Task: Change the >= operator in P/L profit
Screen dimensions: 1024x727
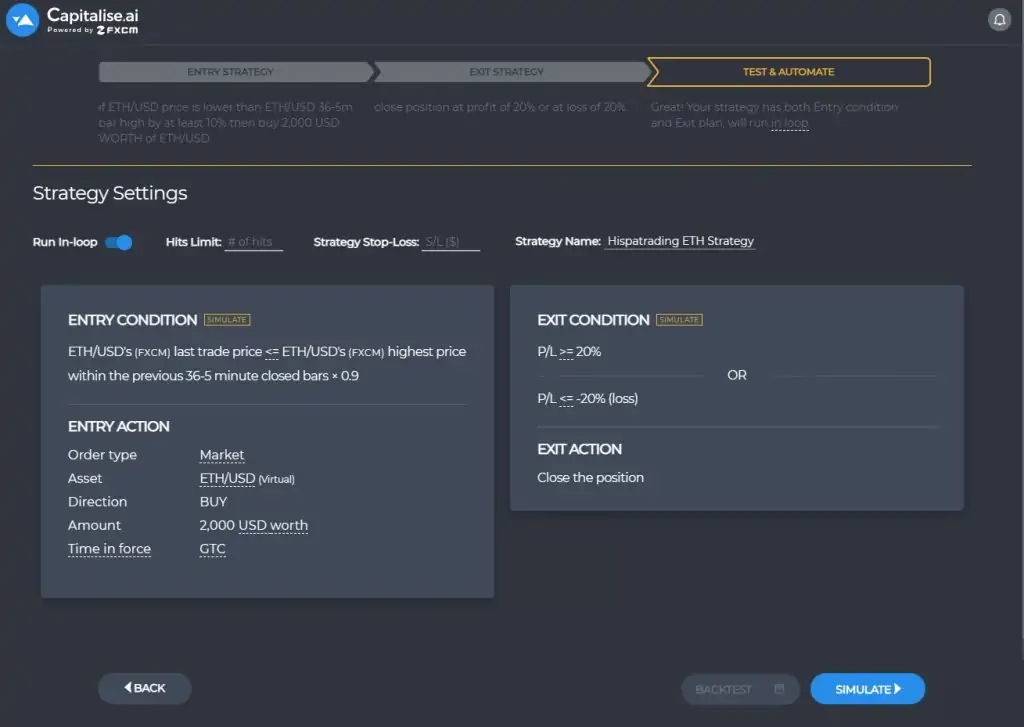Action: pos(566,351)
